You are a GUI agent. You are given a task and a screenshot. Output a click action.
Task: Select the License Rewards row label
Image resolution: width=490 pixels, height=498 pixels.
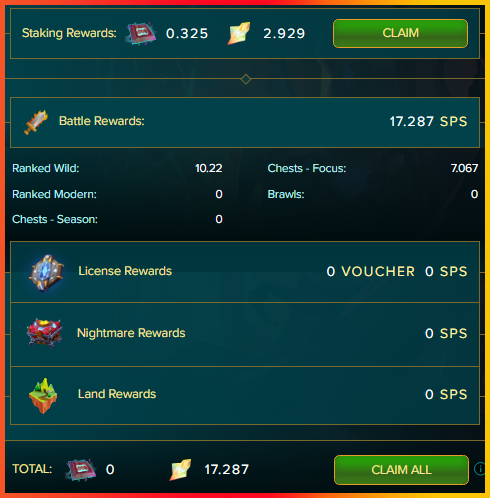pos(125,271)
